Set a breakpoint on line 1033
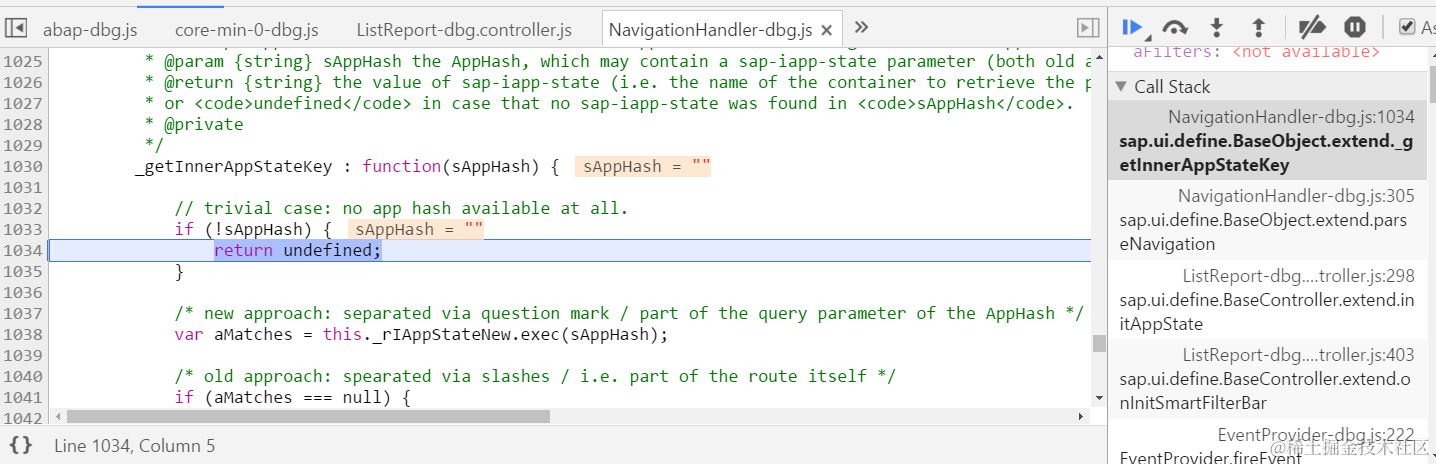 [x=23, y=230]
